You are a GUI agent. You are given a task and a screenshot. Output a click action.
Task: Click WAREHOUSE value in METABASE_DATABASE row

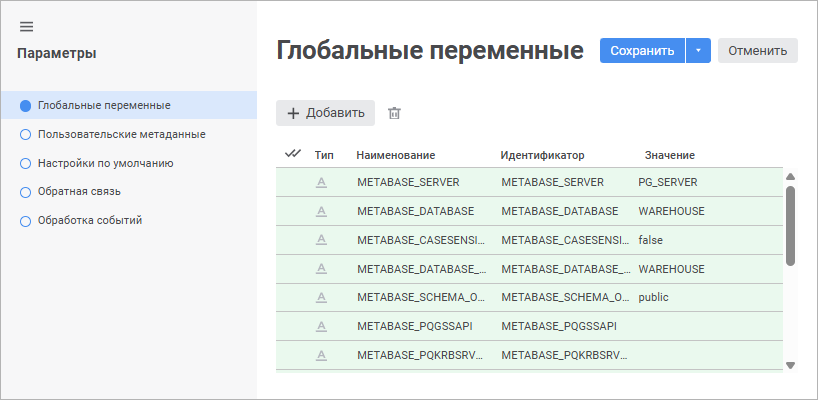tap(671, 211)
